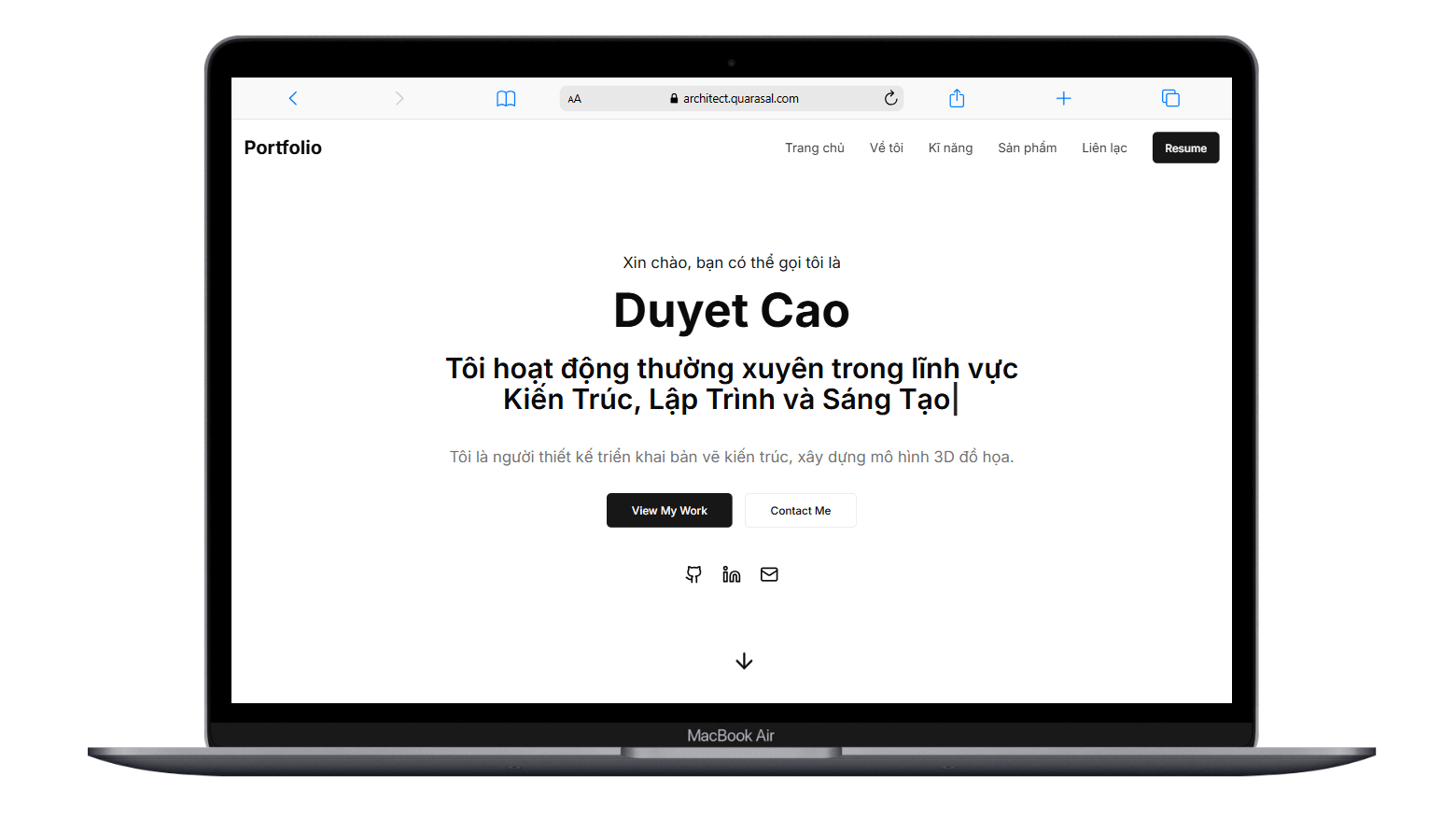Jump to Kĩ năng section
Viewport: 1456px width, 819px height.
pyautogui.click(x=950, y=148)
